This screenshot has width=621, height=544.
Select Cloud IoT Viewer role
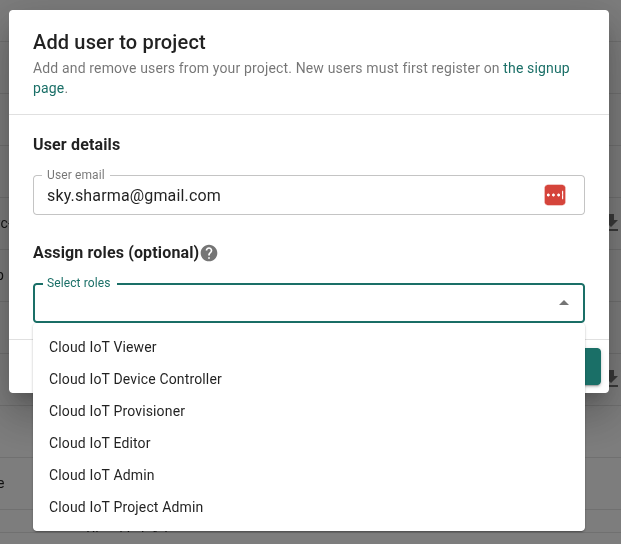[103, 347]
